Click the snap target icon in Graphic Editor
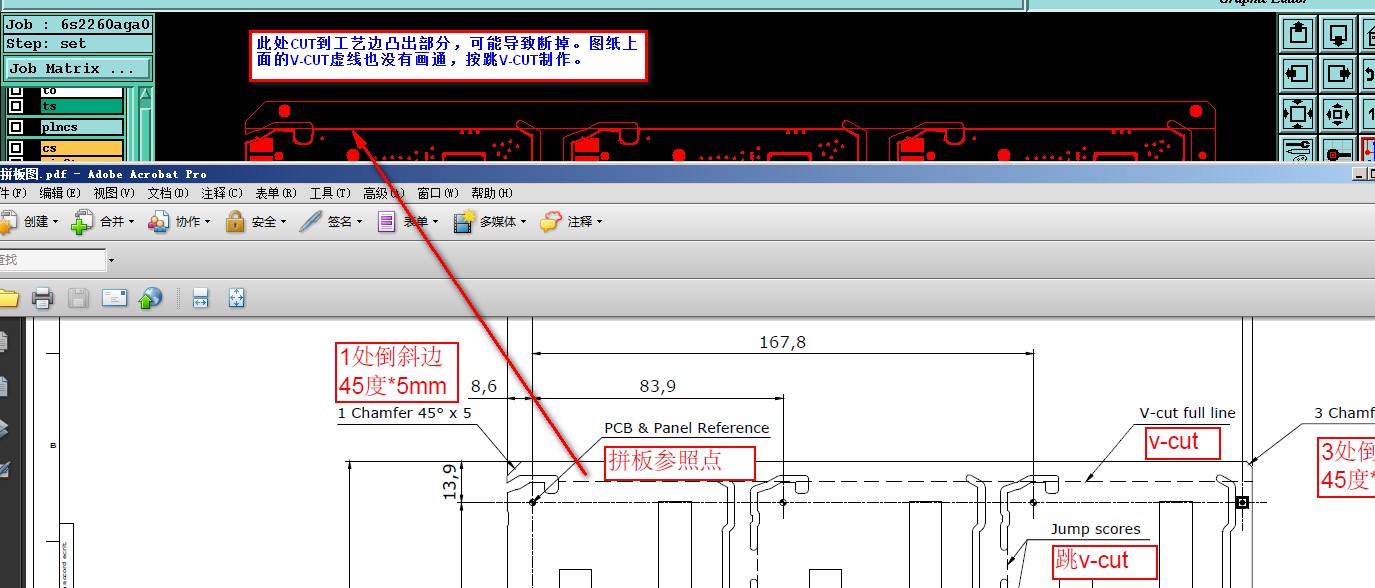This screenshot has height=588, width=1375. coord(1338,149)
